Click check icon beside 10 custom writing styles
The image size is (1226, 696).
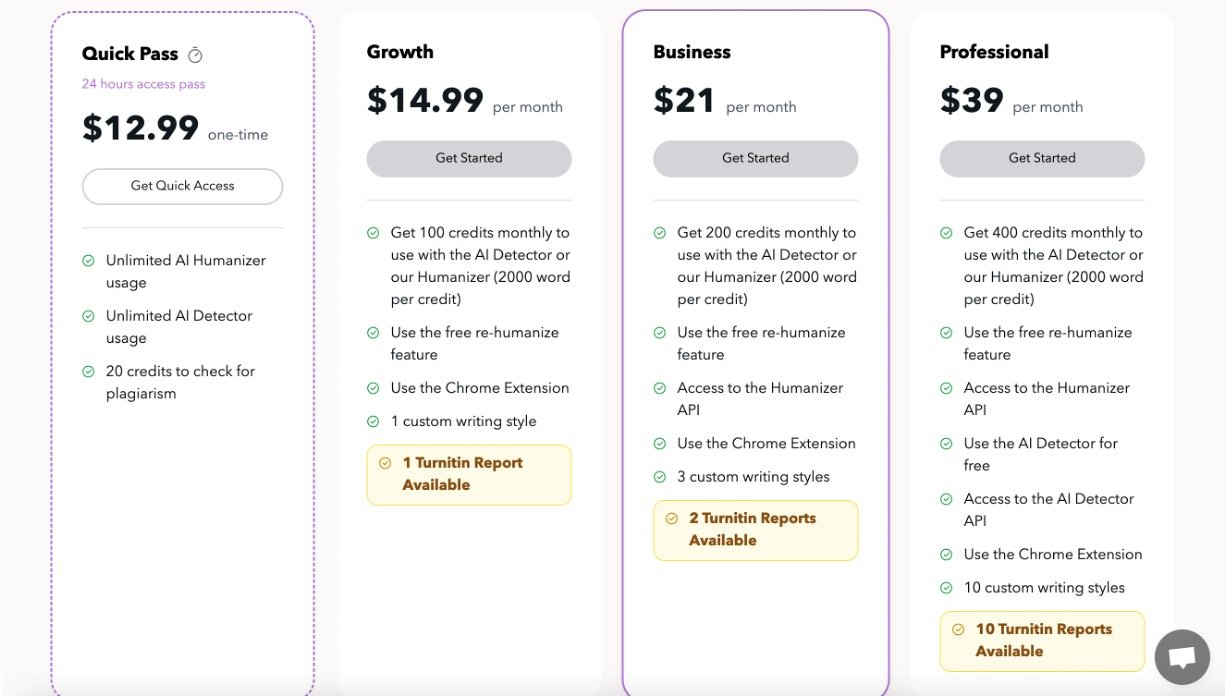(x=946, y=588)
